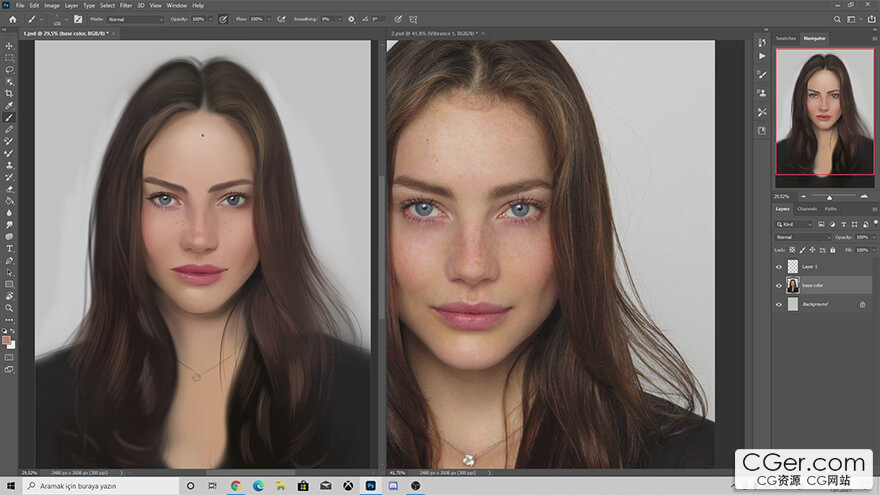Hide the Layer 1 layer visibility
The width and height of the screenshot is (880, 495).
[x=779, y=267]
